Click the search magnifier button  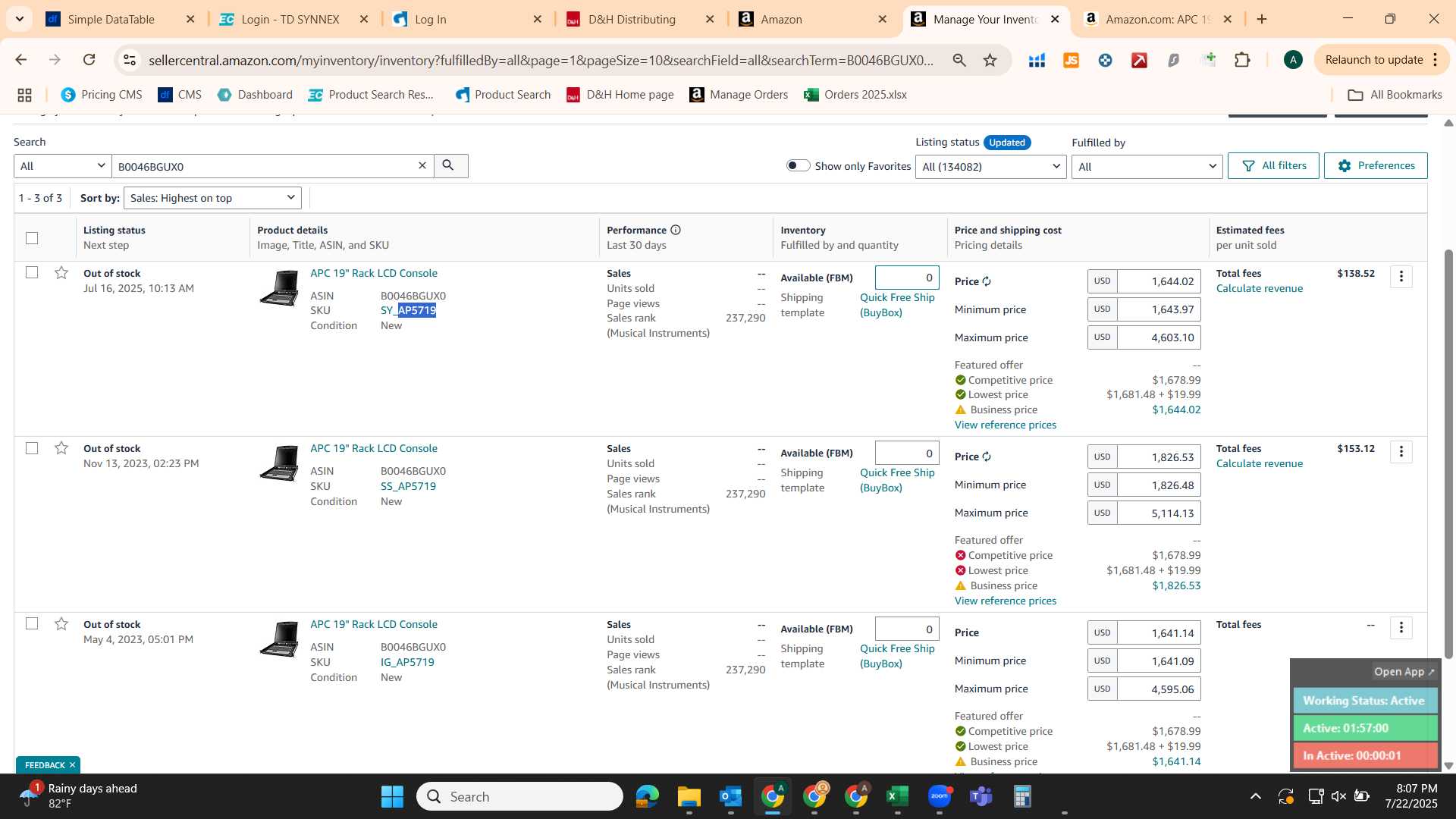coord(450,165)
